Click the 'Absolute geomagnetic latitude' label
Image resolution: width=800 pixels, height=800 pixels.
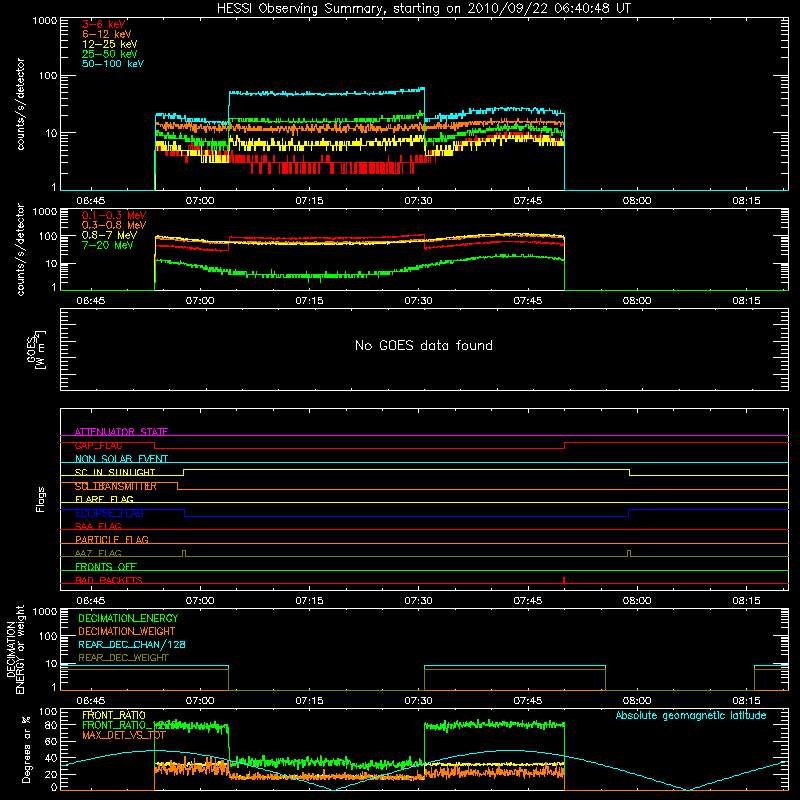coord(691,715)
